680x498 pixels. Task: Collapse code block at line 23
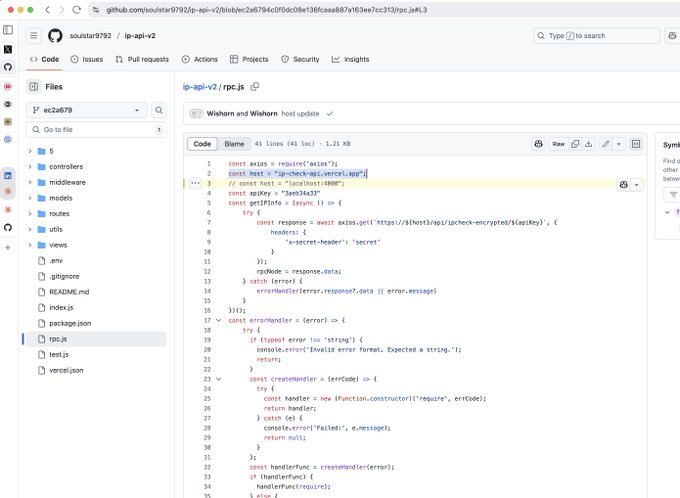[219, 379]
